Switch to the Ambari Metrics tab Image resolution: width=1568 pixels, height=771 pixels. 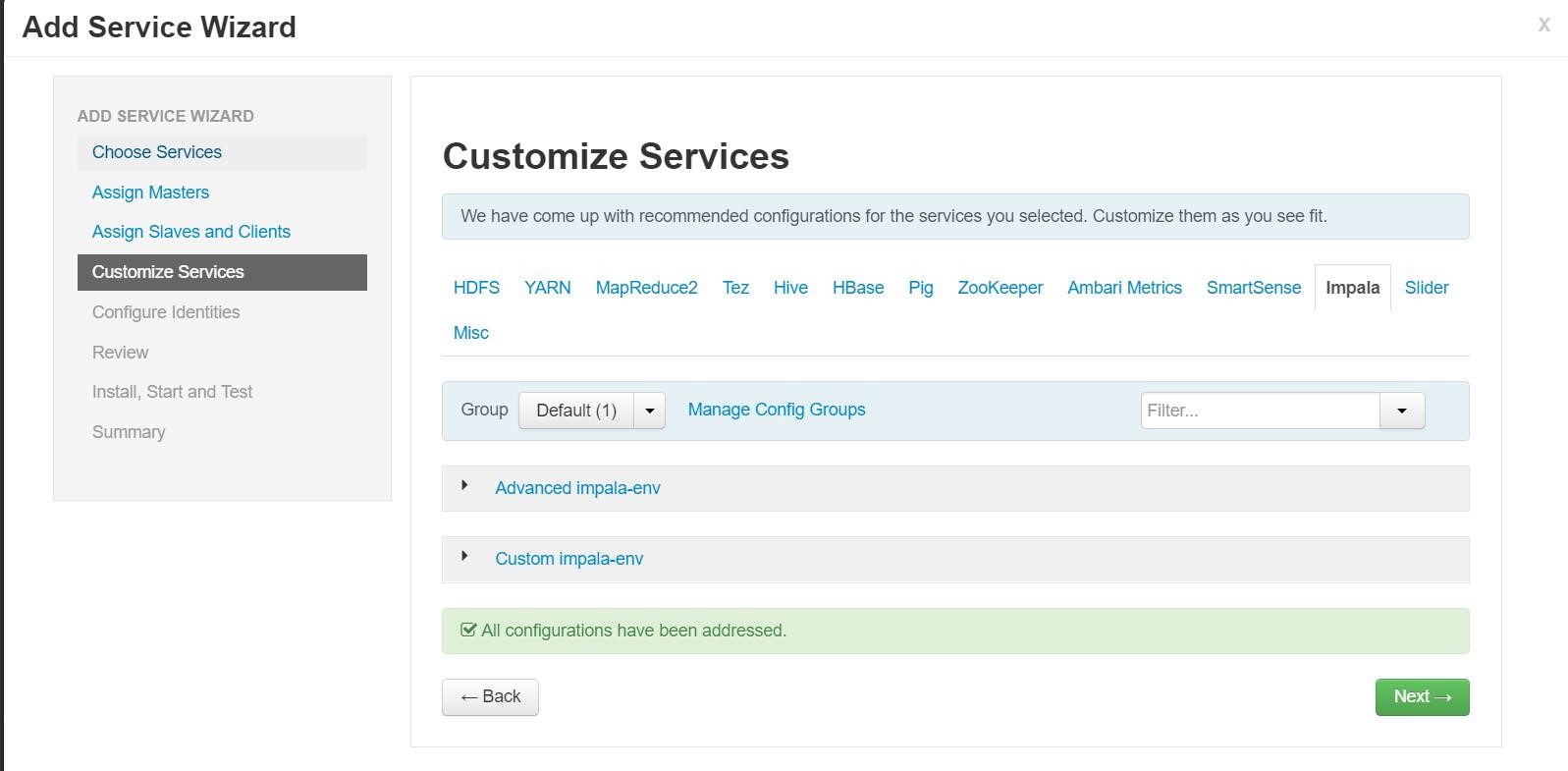(1124, 288)
